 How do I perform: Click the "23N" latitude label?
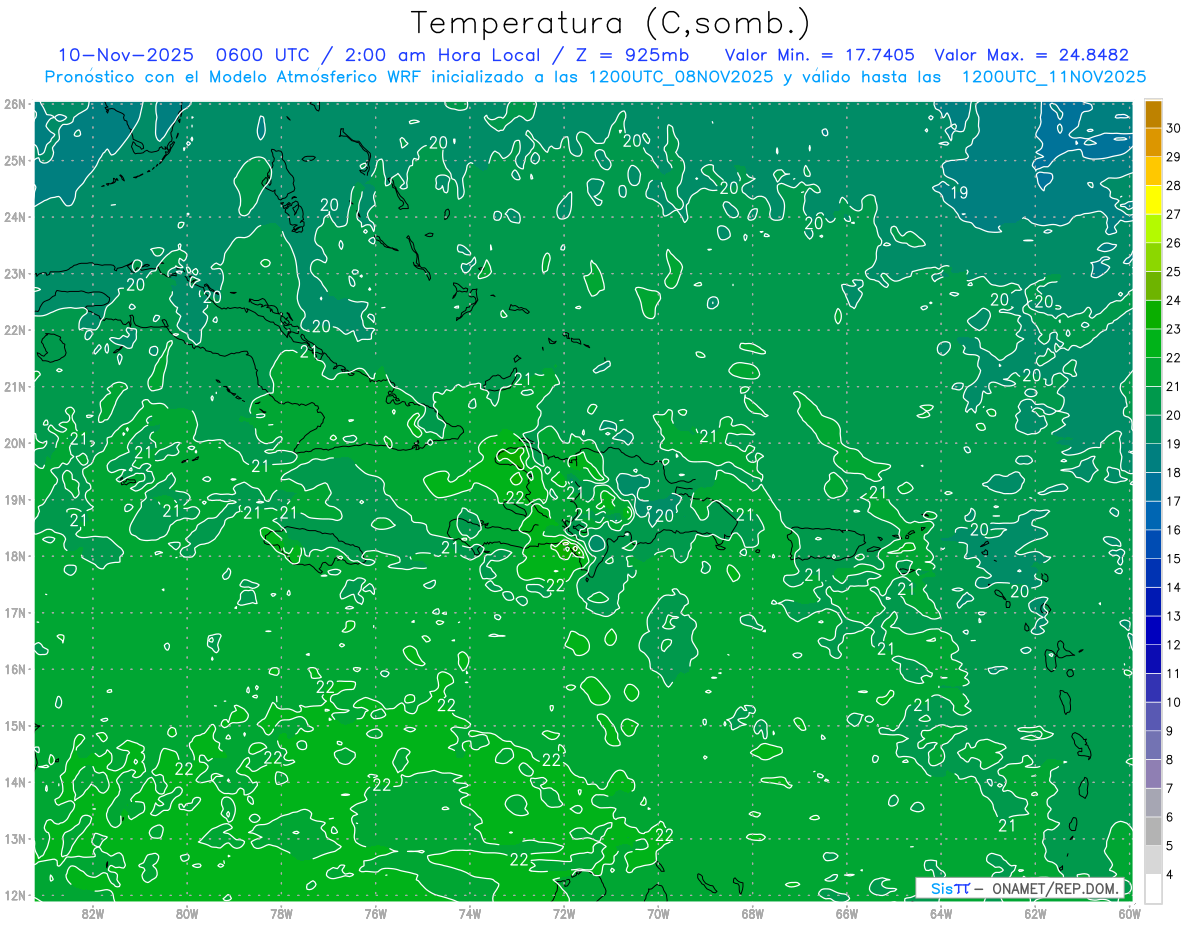click(x=14, y=273)
